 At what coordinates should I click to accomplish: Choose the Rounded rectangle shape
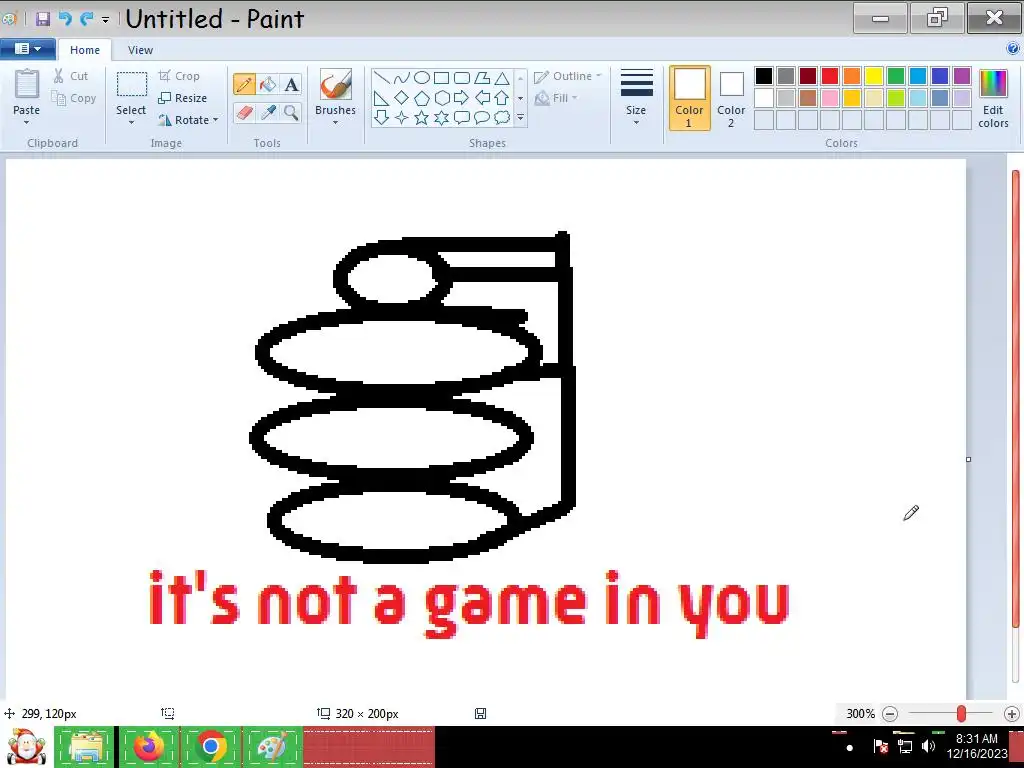462,78
